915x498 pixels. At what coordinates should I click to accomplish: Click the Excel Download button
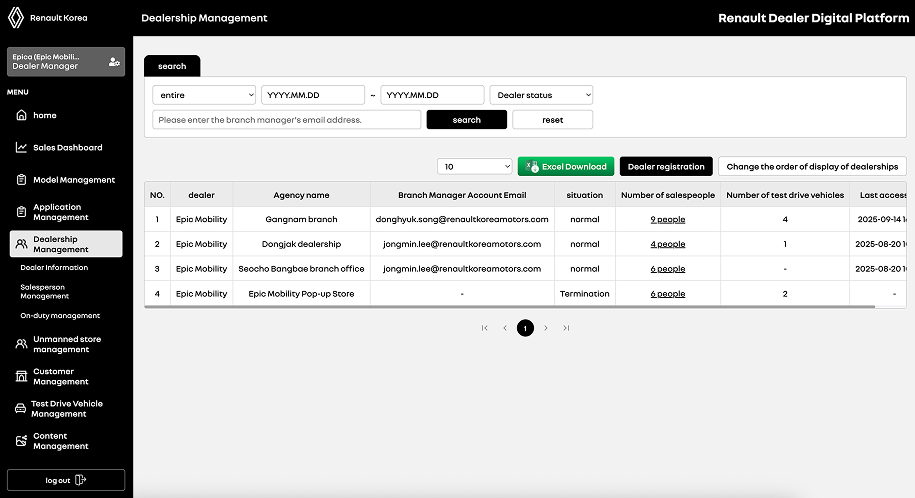coord(566,167)
